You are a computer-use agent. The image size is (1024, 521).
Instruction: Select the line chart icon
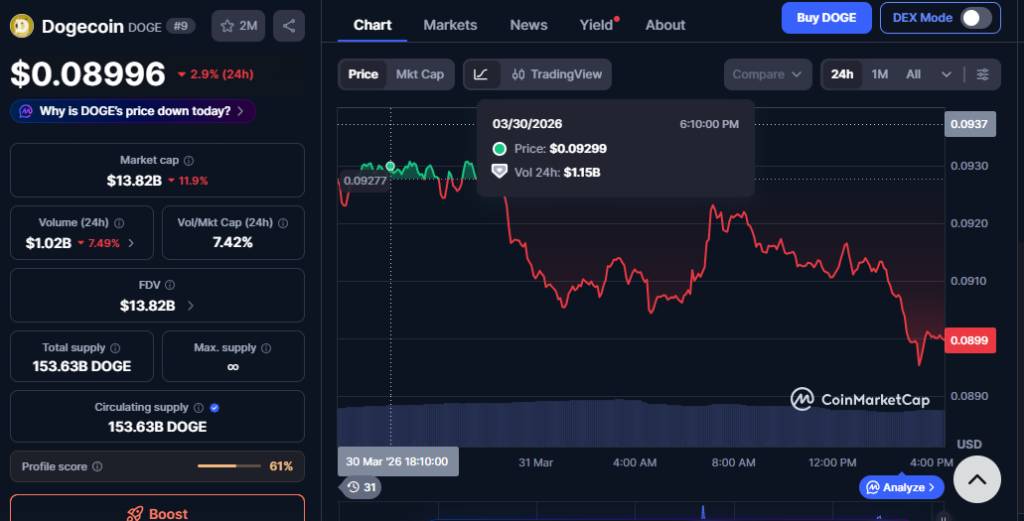tap(481, 74)
